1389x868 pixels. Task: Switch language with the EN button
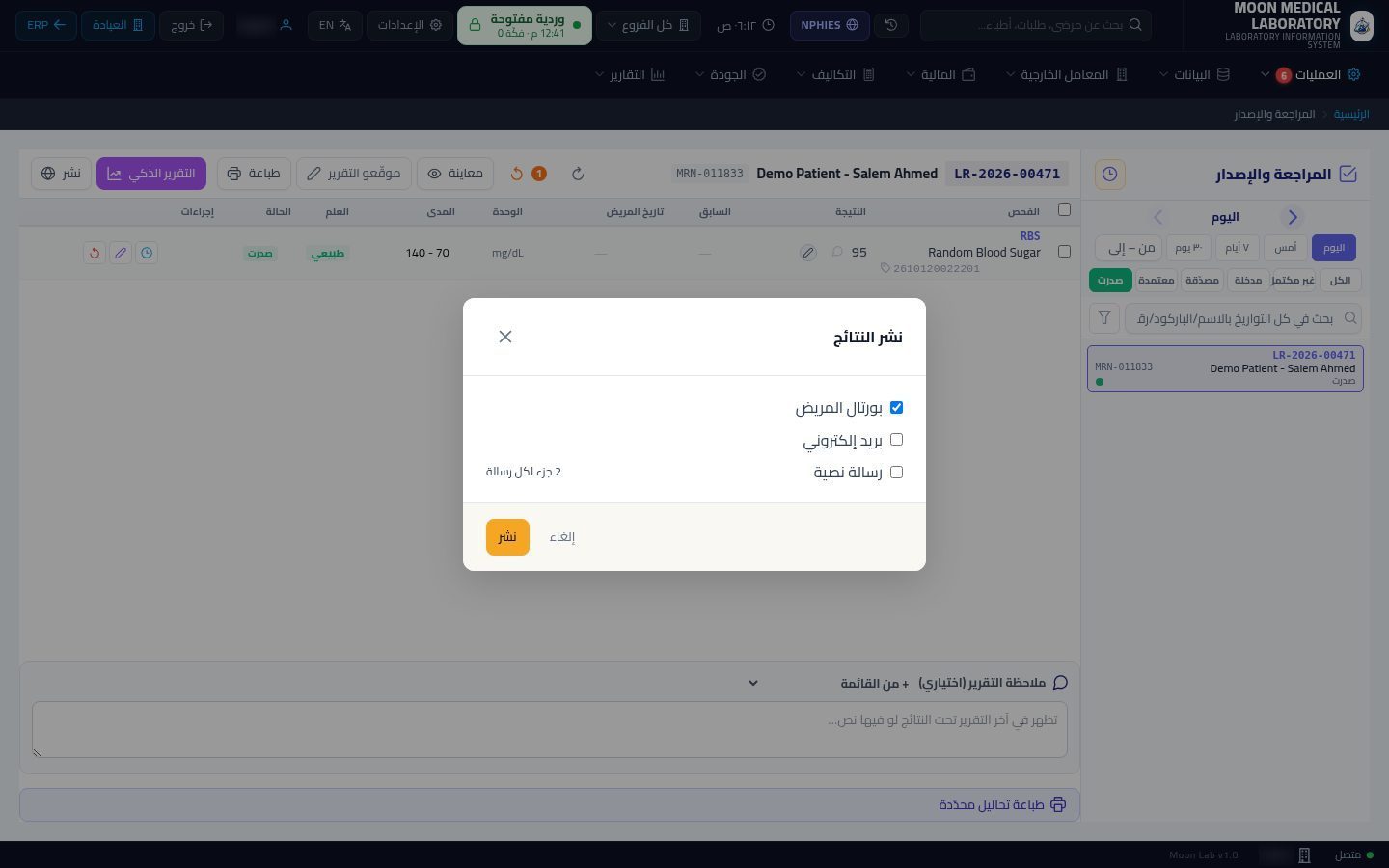336,25
